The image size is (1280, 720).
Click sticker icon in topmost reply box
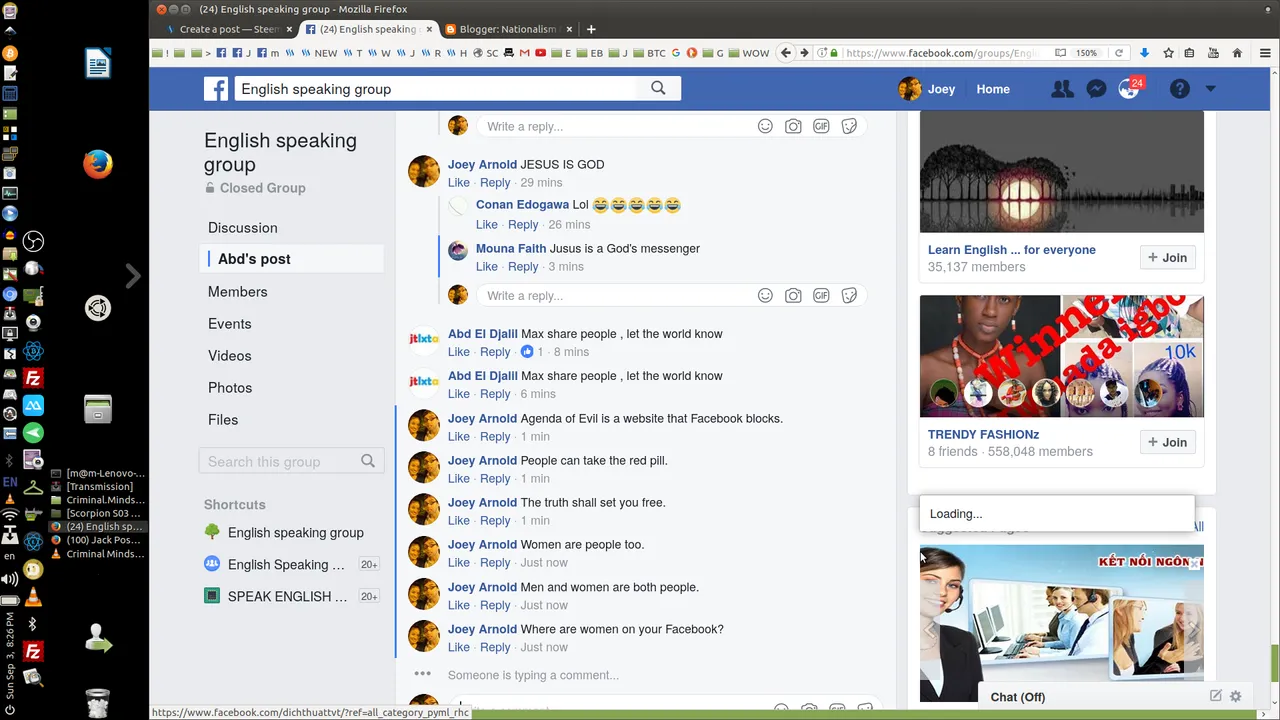(849, 126)
